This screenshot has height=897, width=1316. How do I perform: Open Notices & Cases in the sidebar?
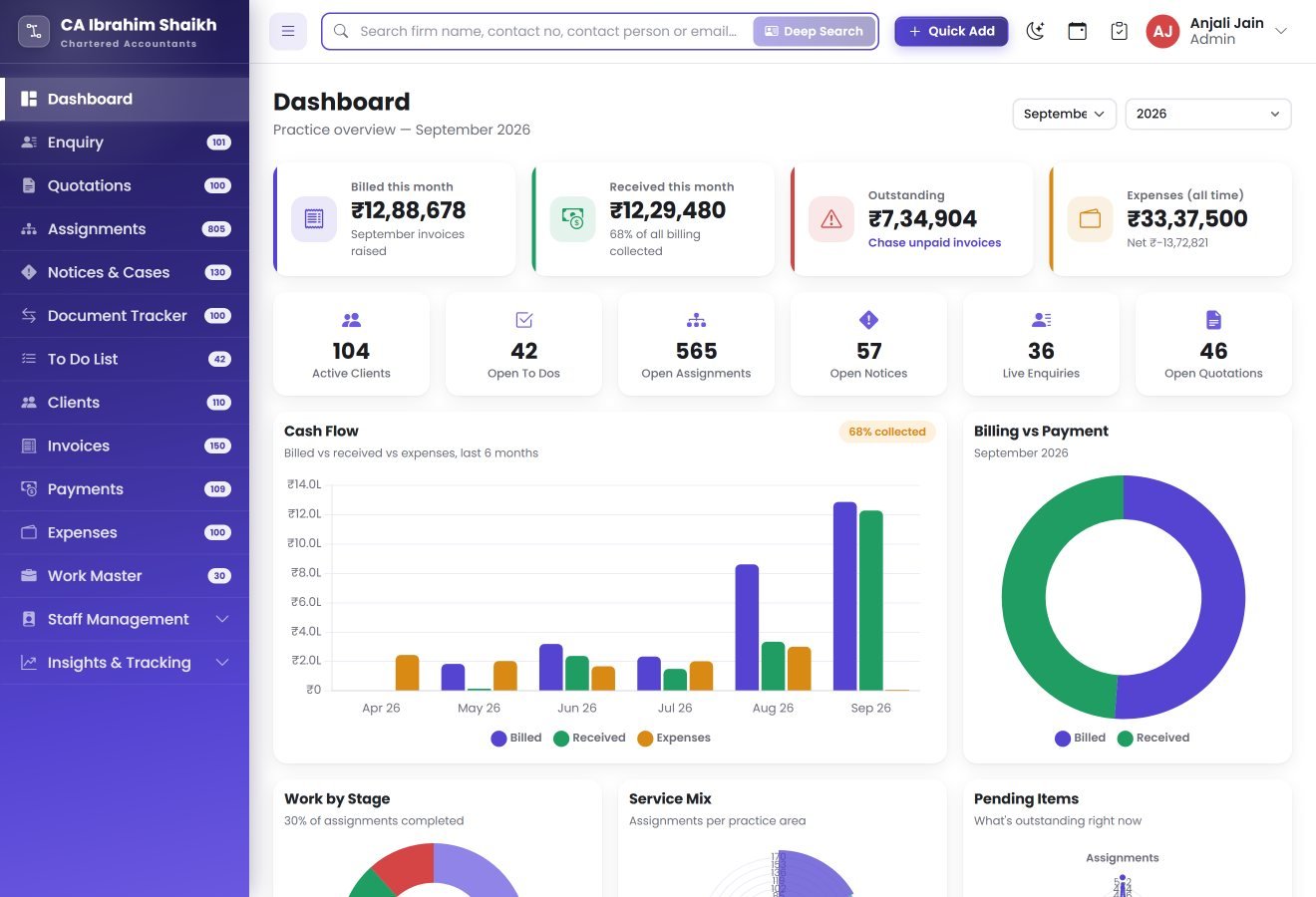pos(125,272)
